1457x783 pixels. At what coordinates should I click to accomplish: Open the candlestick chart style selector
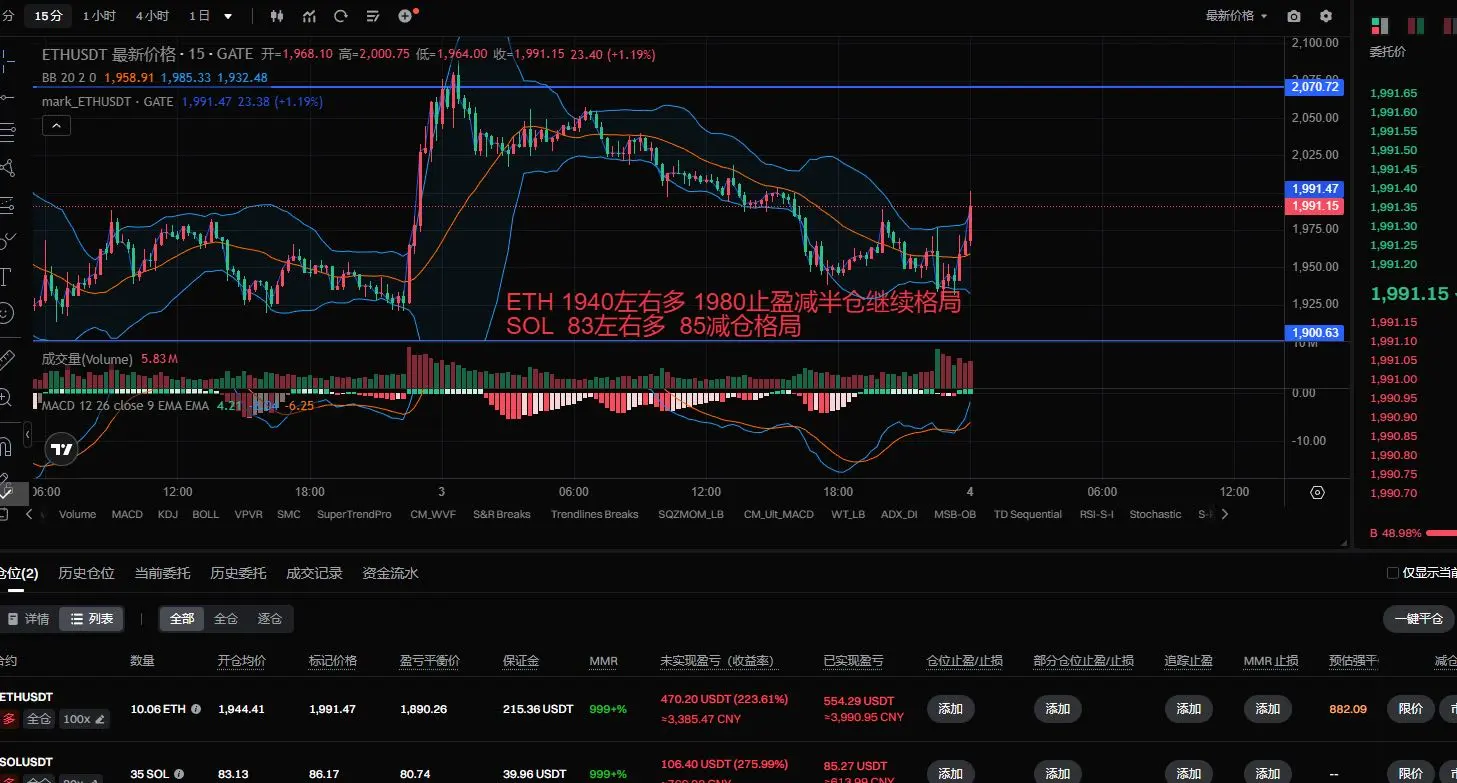point(277,16)
